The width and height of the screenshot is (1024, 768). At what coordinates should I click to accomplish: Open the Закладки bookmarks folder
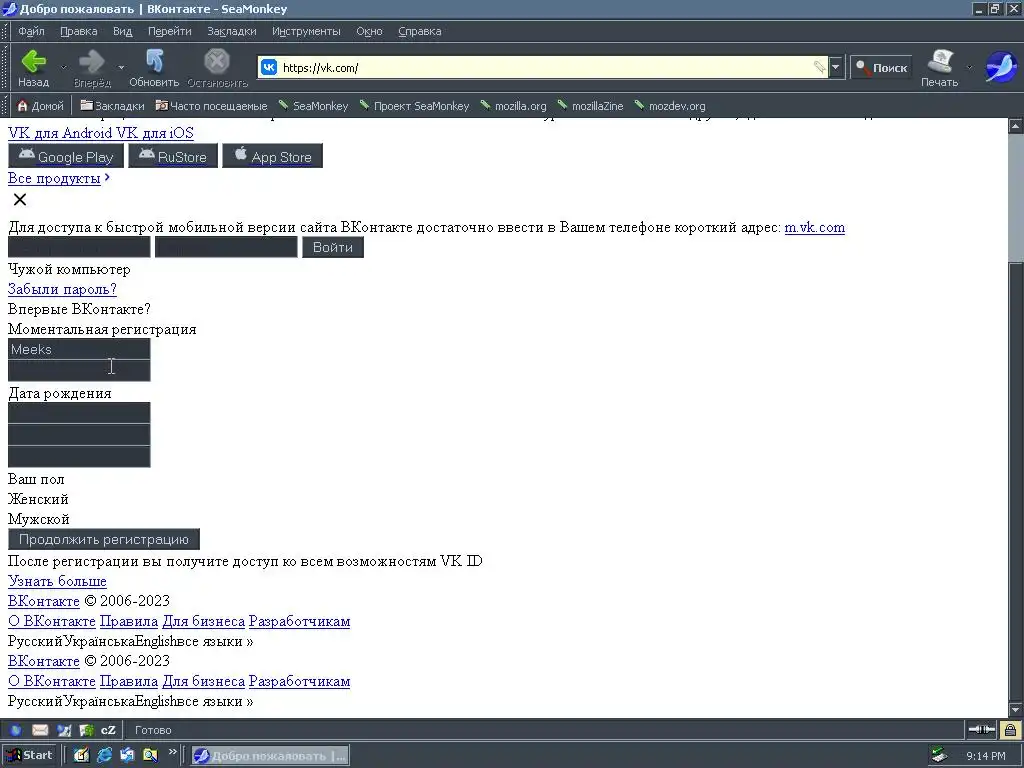[x=112, y=106]
